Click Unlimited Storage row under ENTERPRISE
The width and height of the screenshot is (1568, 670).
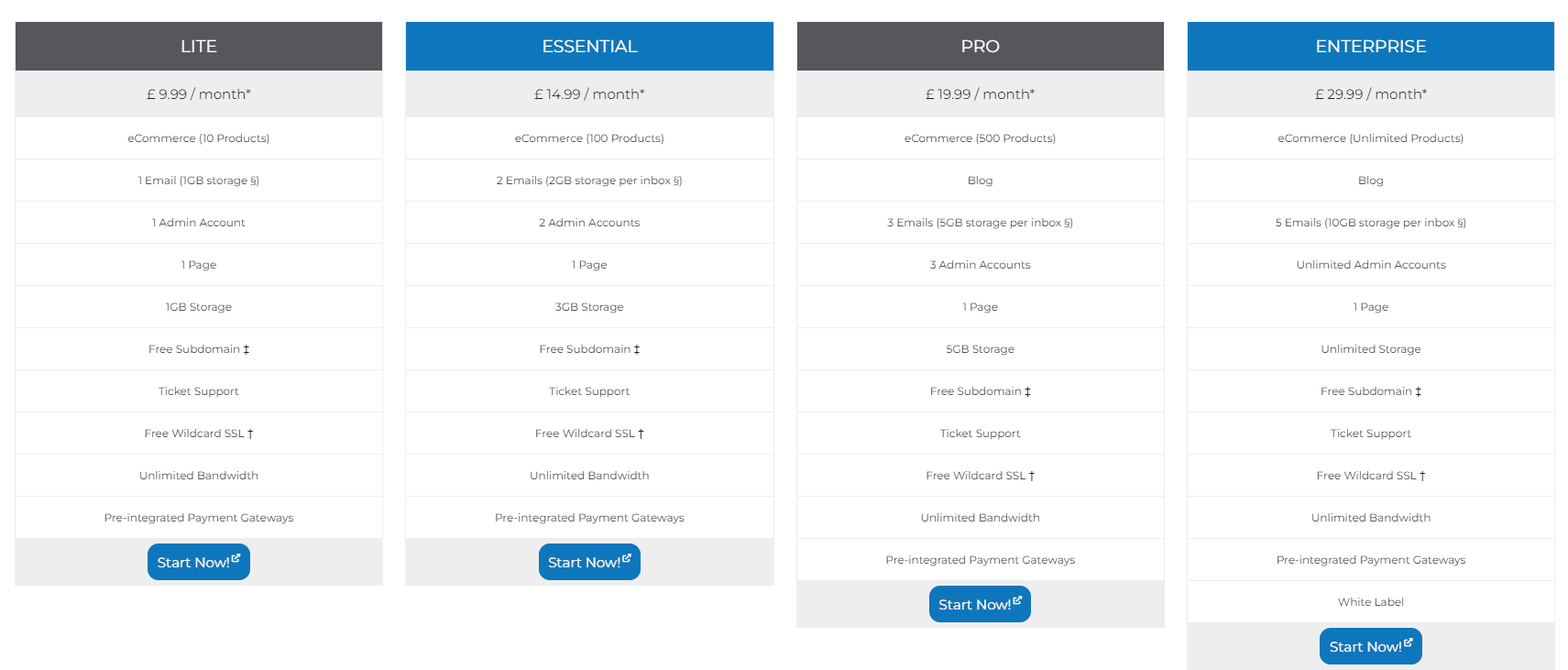1370,348
